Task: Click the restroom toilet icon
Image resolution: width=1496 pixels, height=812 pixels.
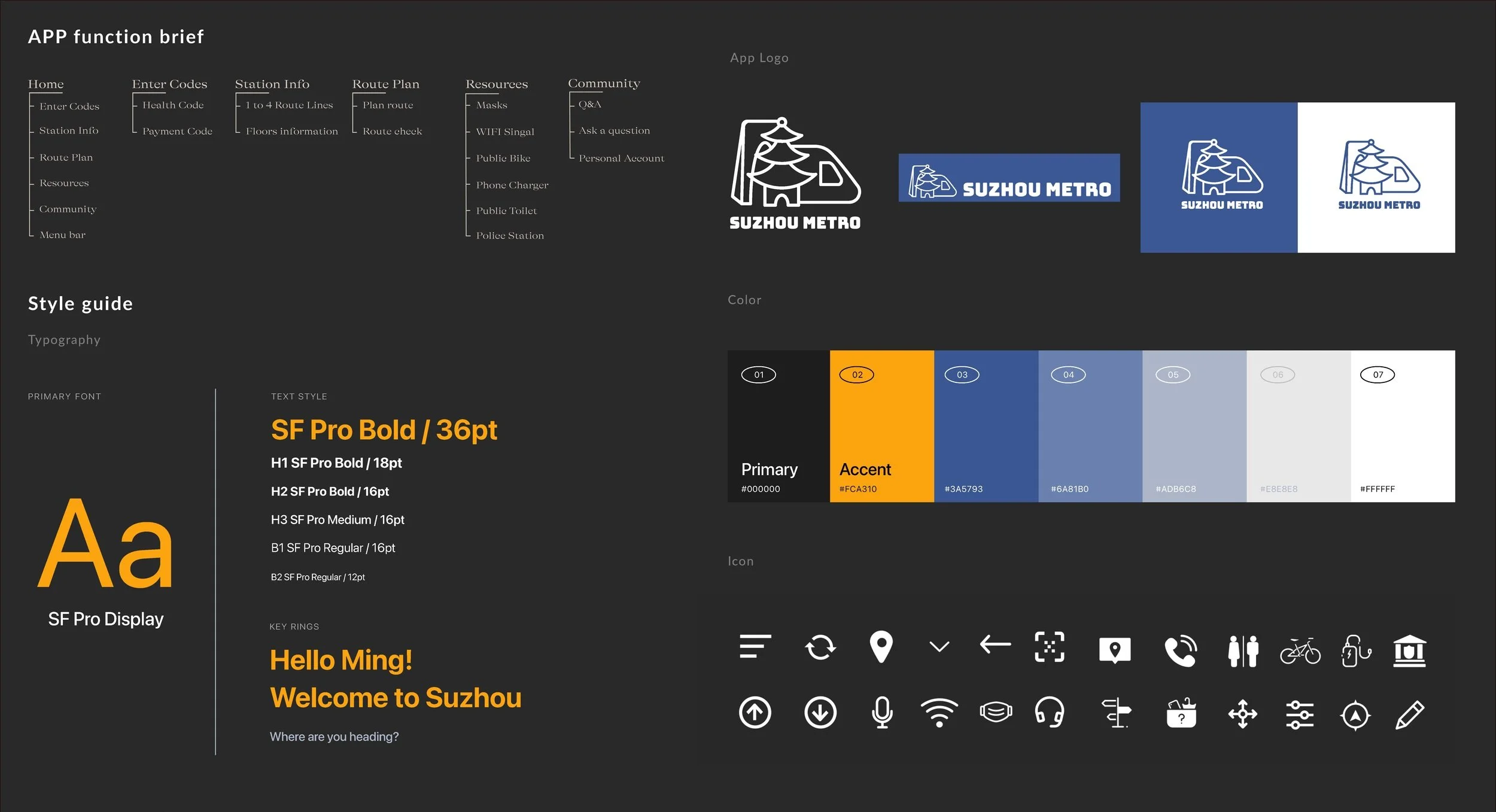Action: 1243,650
